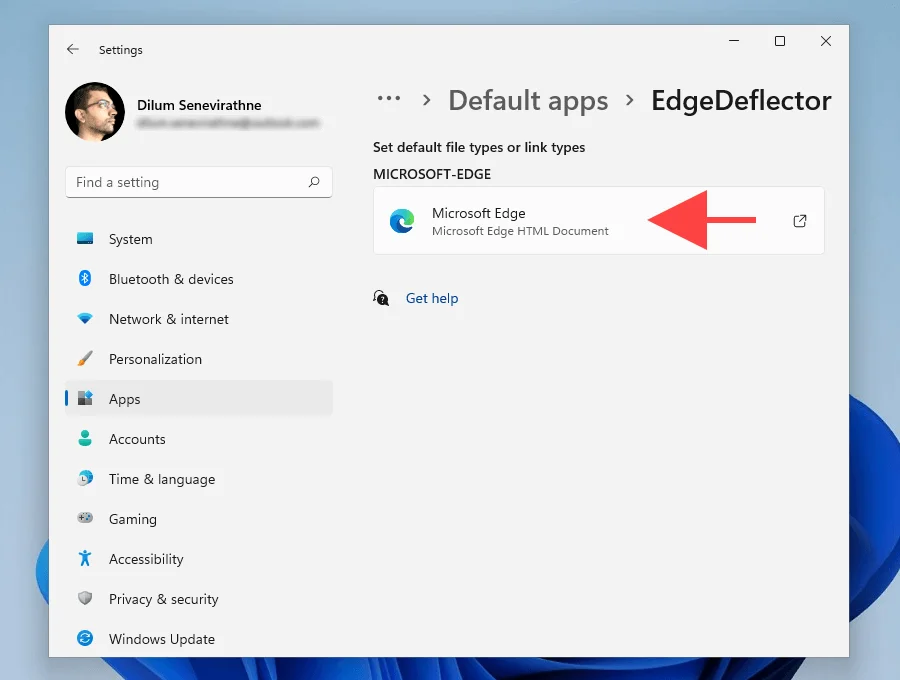
Task: Click the Microsoft Edge default app card
Action: click(x=599, y=220)
